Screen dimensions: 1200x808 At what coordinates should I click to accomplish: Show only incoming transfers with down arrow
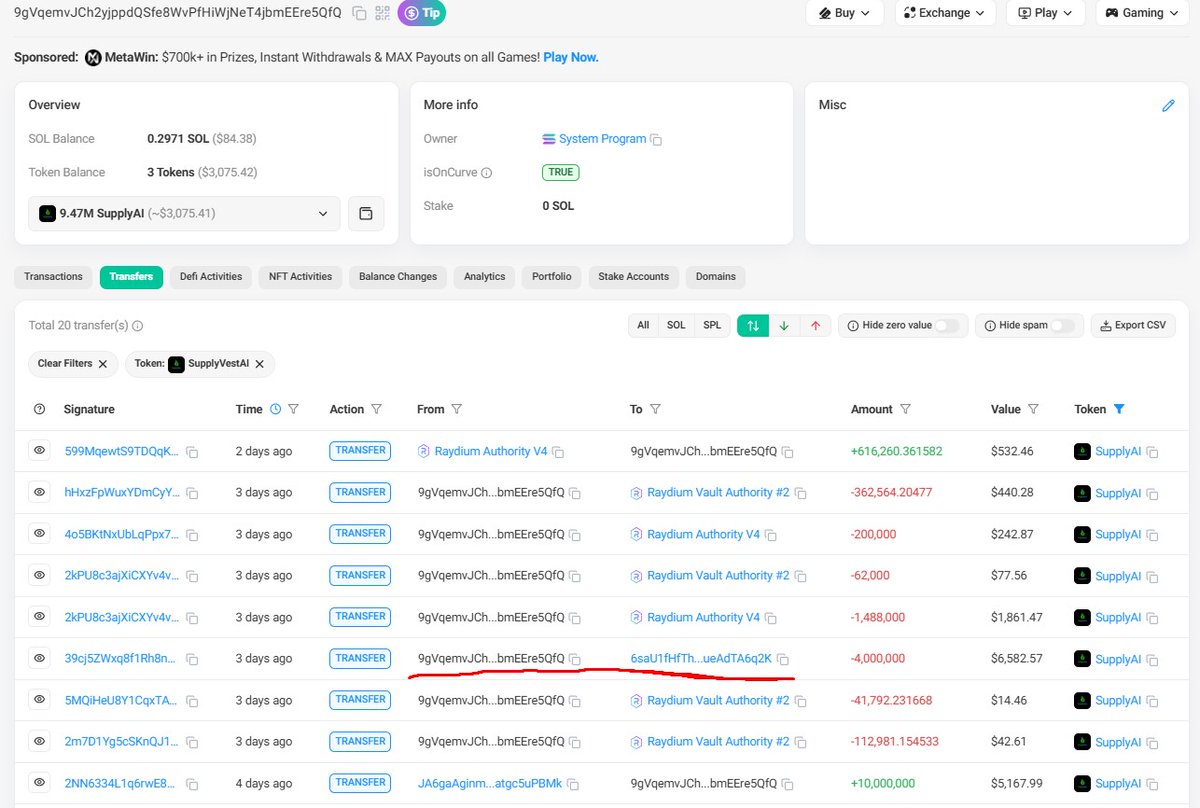click(x=784, y=325)
